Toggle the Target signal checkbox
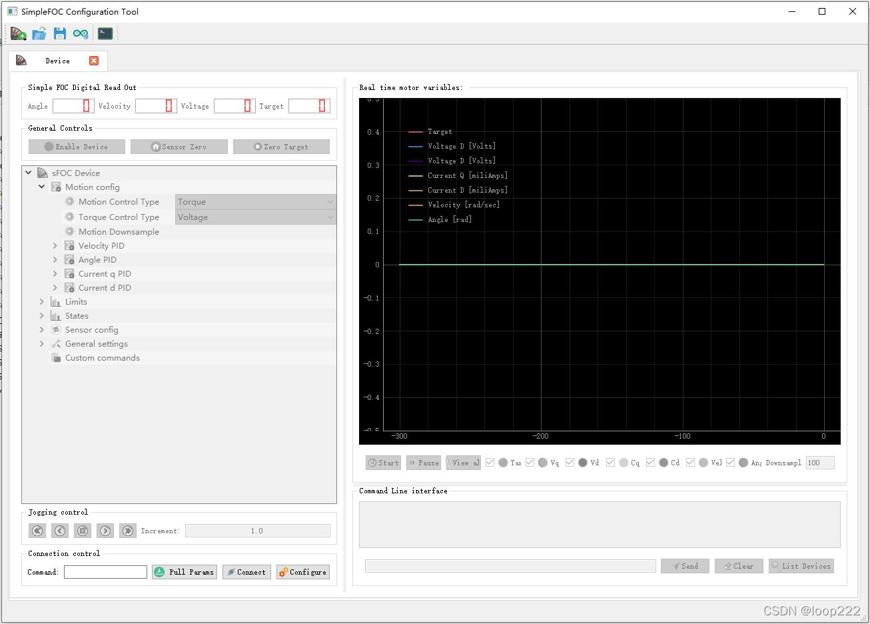The width and height of the screenshot is (870, 624). click(490, 463)
